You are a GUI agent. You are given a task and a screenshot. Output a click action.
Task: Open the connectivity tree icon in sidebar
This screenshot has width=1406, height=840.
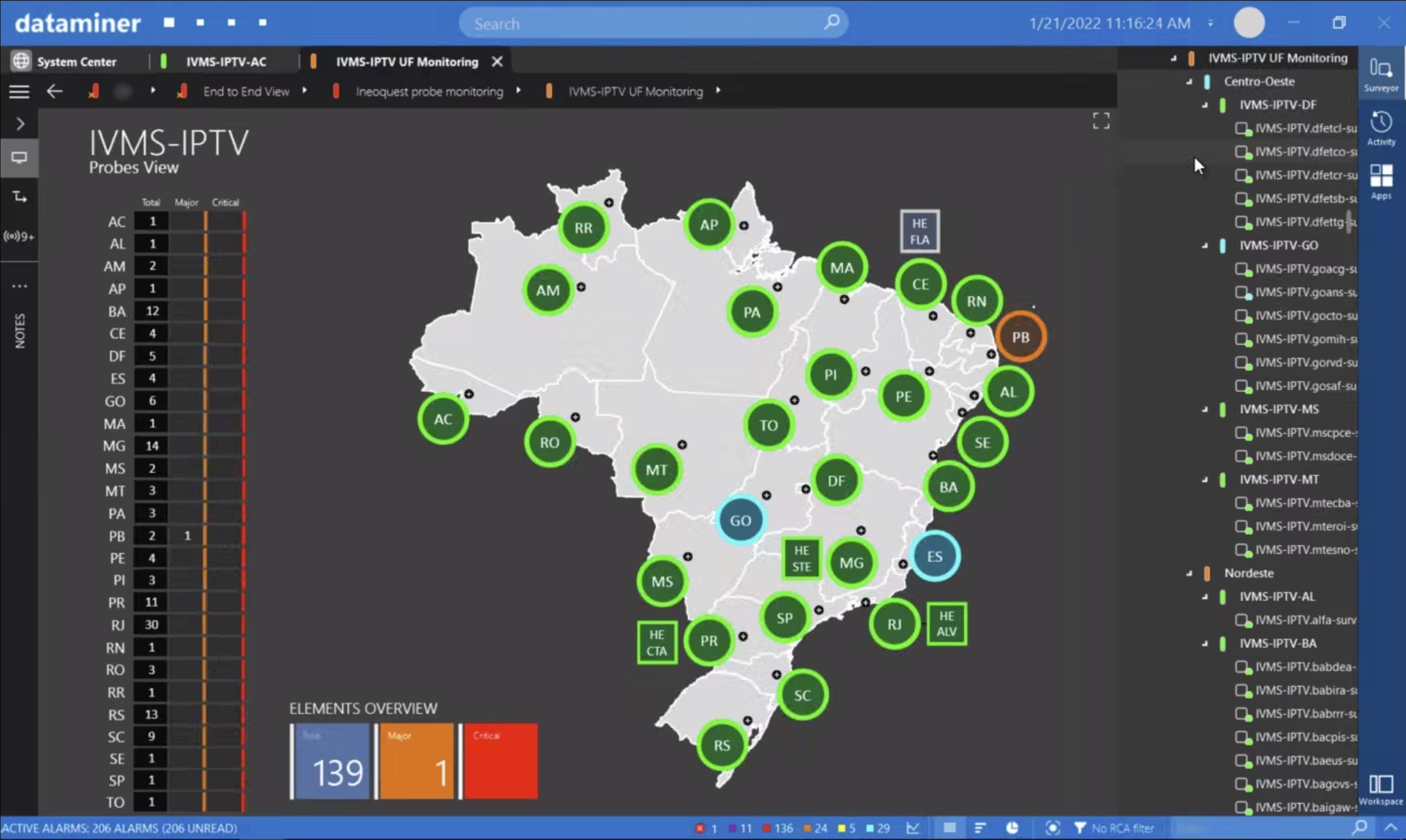pos(19,197)
